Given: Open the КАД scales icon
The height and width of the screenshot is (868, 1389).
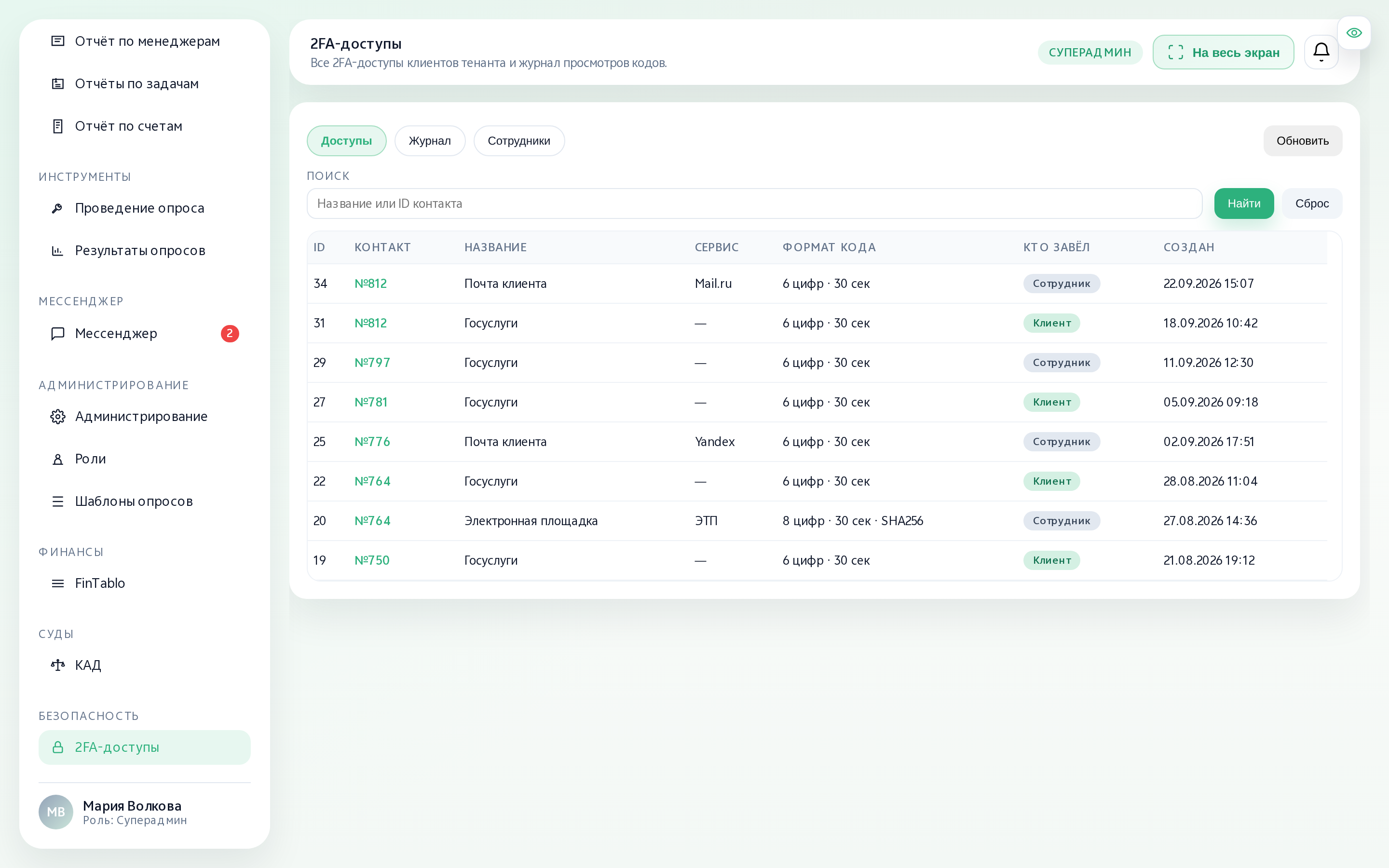Looking at the screenshot, I should [x=57, y=665].
